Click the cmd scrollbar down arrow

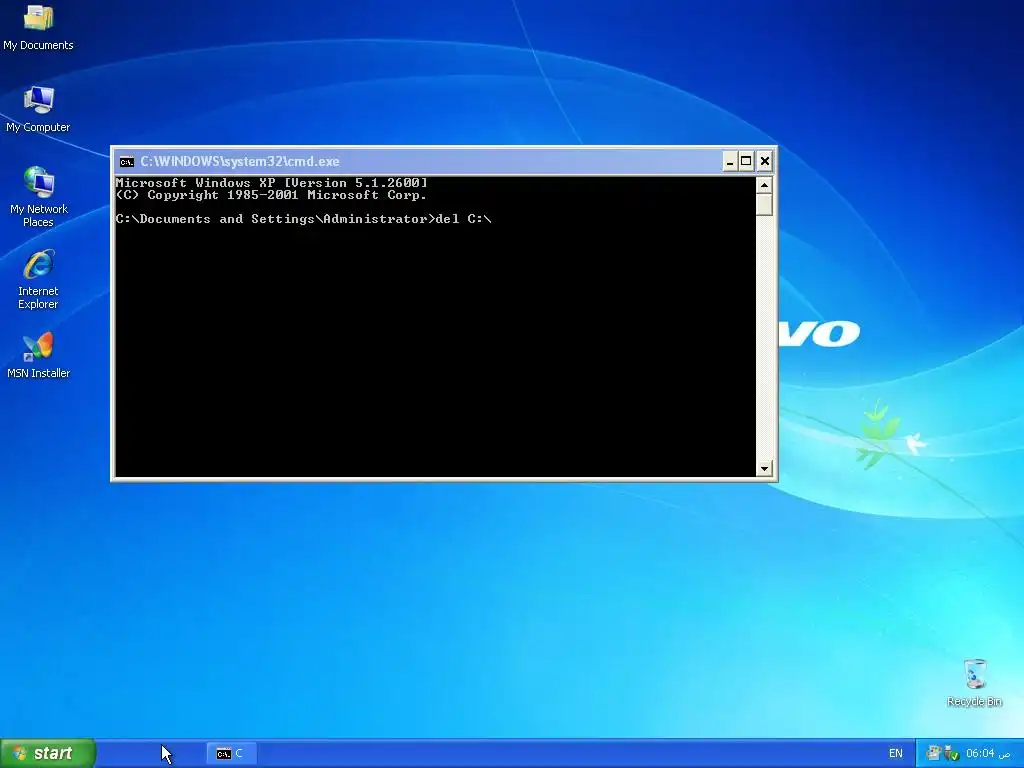(x=764, y=468)
